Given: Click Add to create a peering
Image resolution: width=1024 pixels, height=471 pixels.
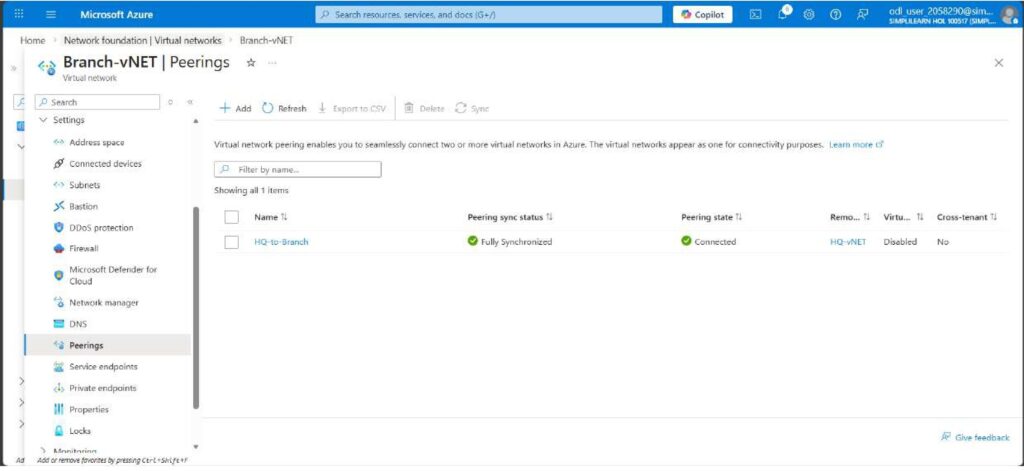Looking at the screenshot, I should (x=235, y=108).
